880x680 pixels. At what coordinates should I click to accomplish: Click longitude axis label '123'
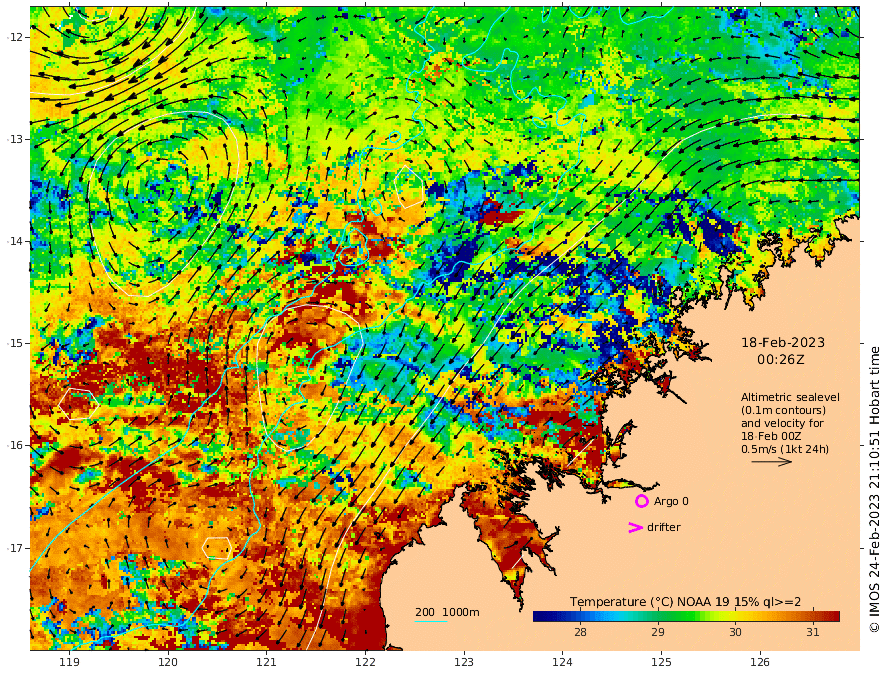tap(464, 663)
